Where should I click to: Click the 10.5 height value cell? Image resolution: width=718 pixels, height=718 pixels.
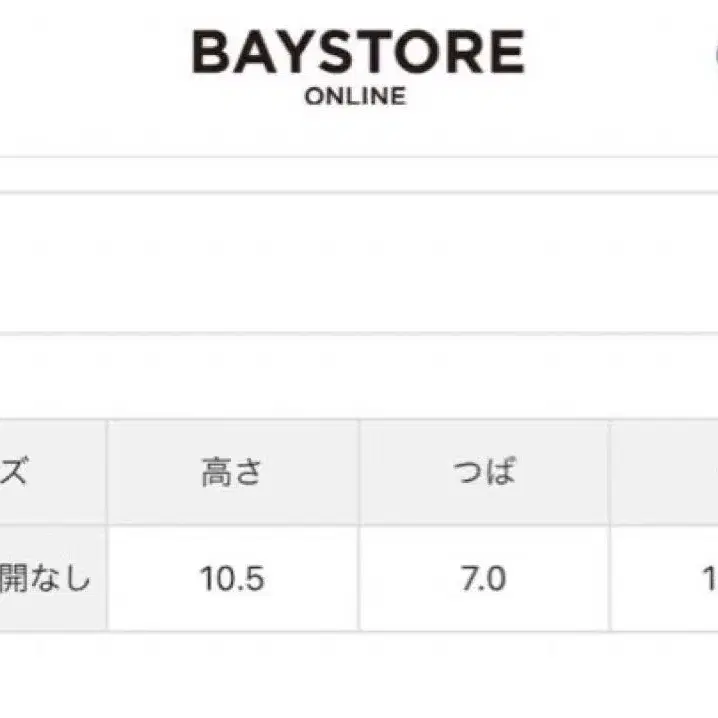click(x=233, y=578)
